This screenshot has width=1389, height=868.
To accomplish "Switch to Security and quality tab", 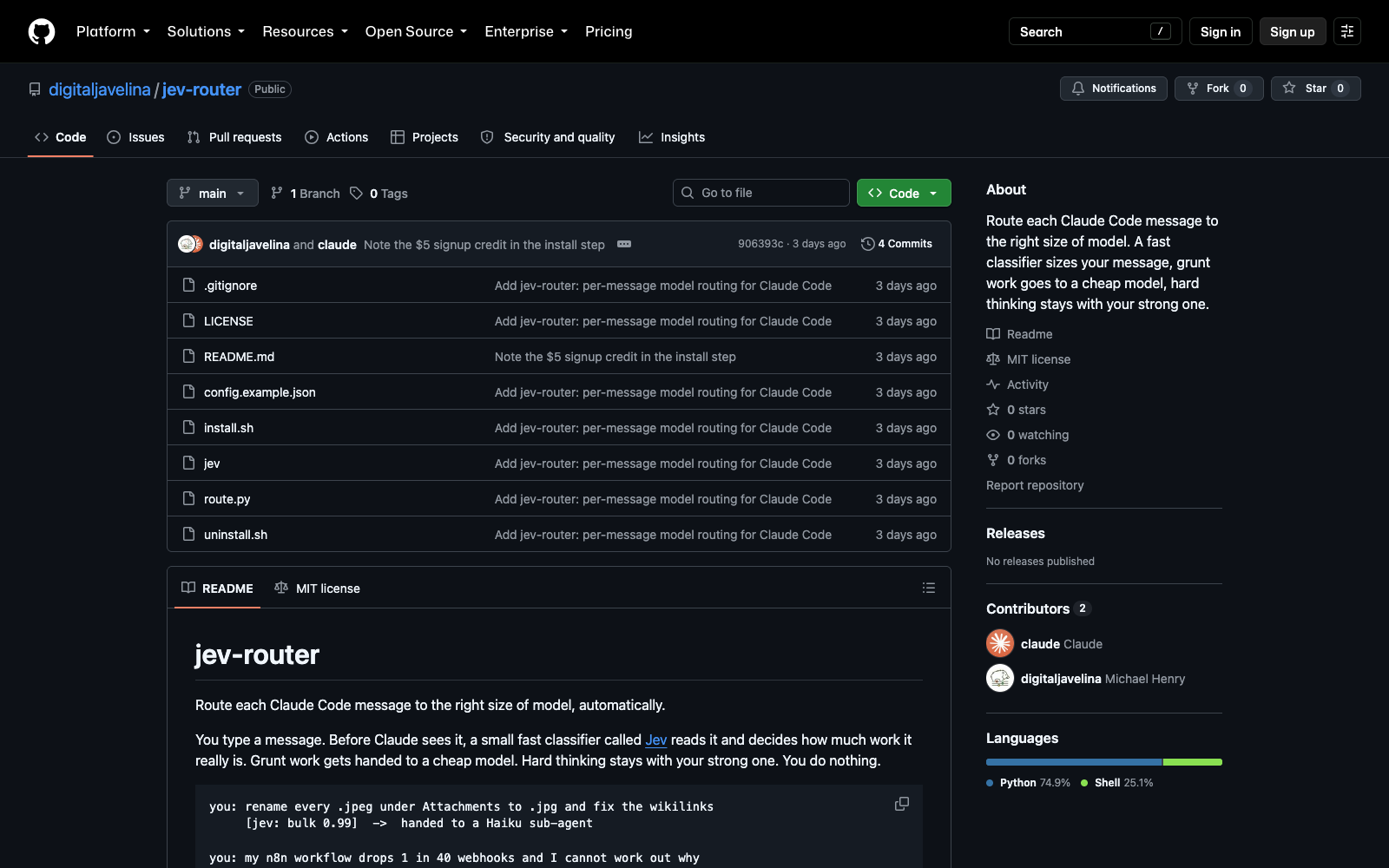I will (x=548, y=137).
